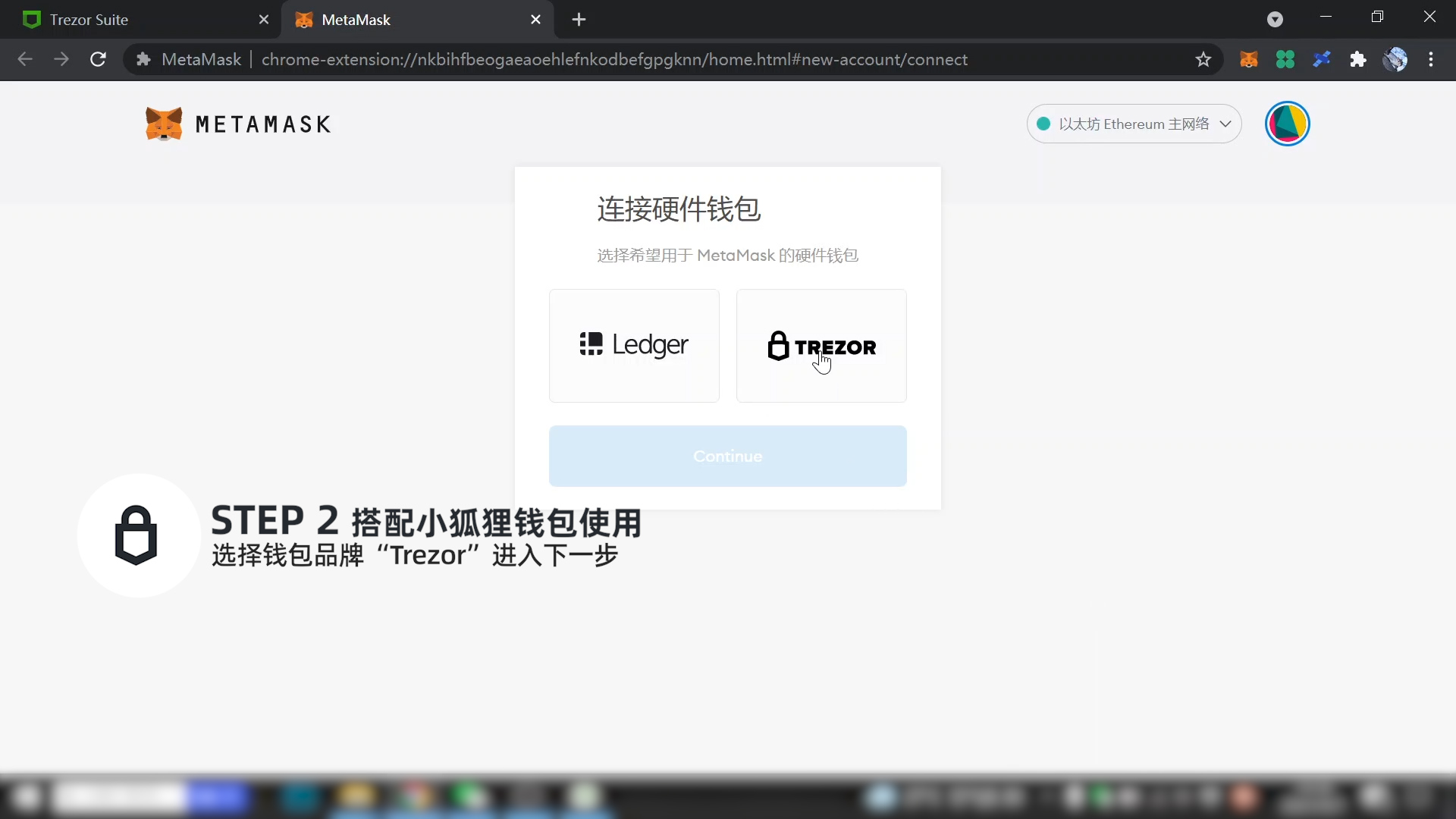The image size is (1456, 819).
Task: Restore down the browser window
Action: click(x=1377, y=17)
